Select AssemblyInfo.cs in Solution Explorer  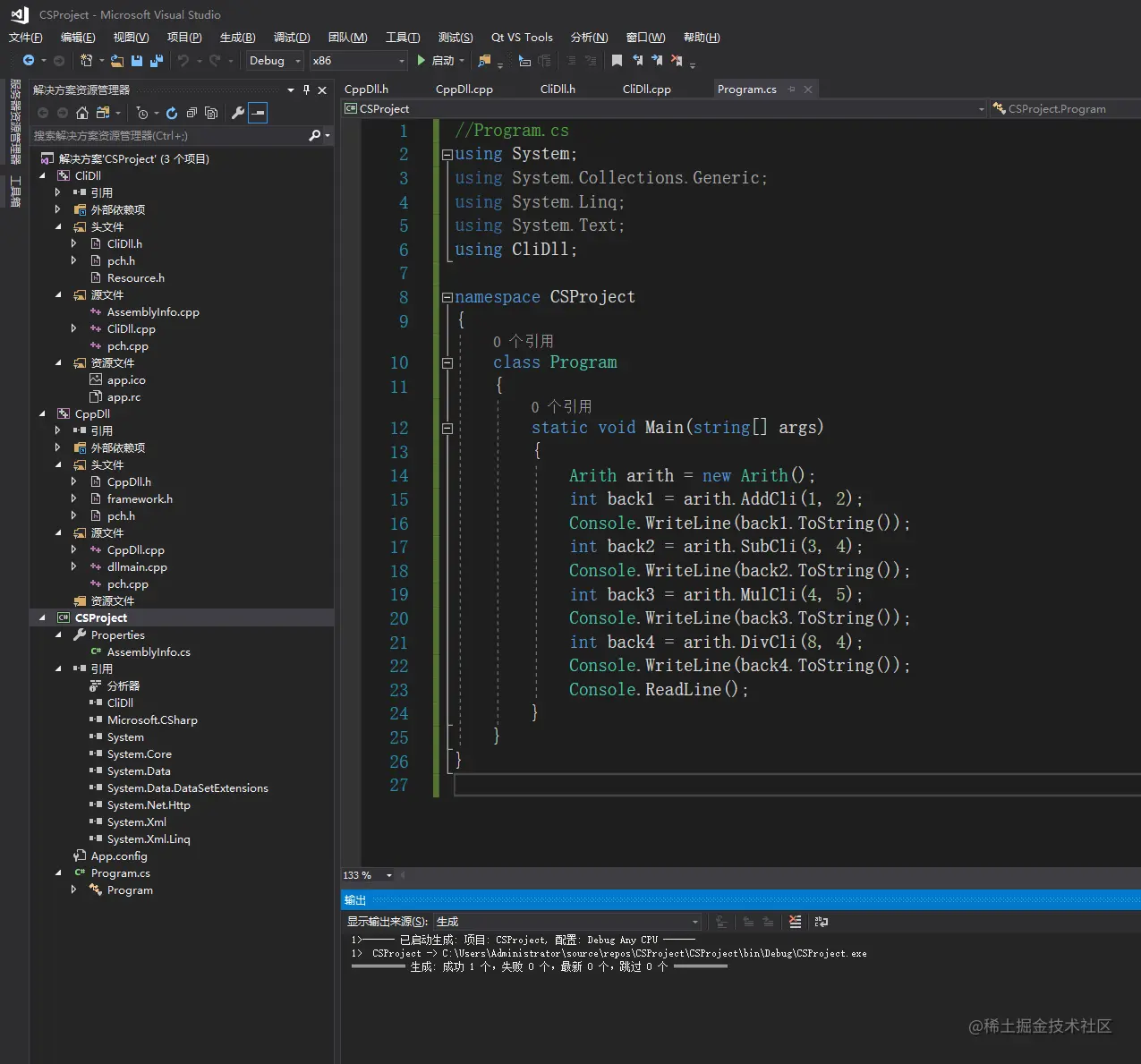(x=149, y=652)
